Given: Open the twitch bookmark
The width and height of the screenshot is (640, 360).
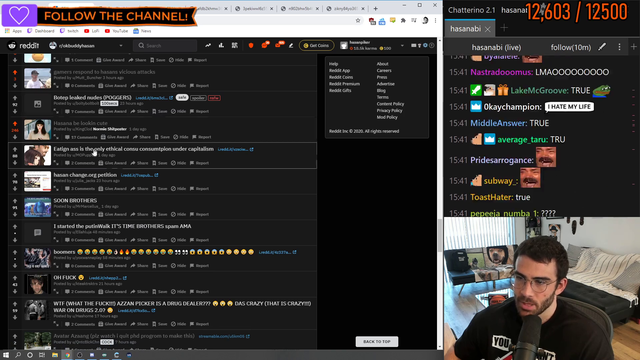Looking at the screenshot, I should pyautogui.click(x=70, y=31).
